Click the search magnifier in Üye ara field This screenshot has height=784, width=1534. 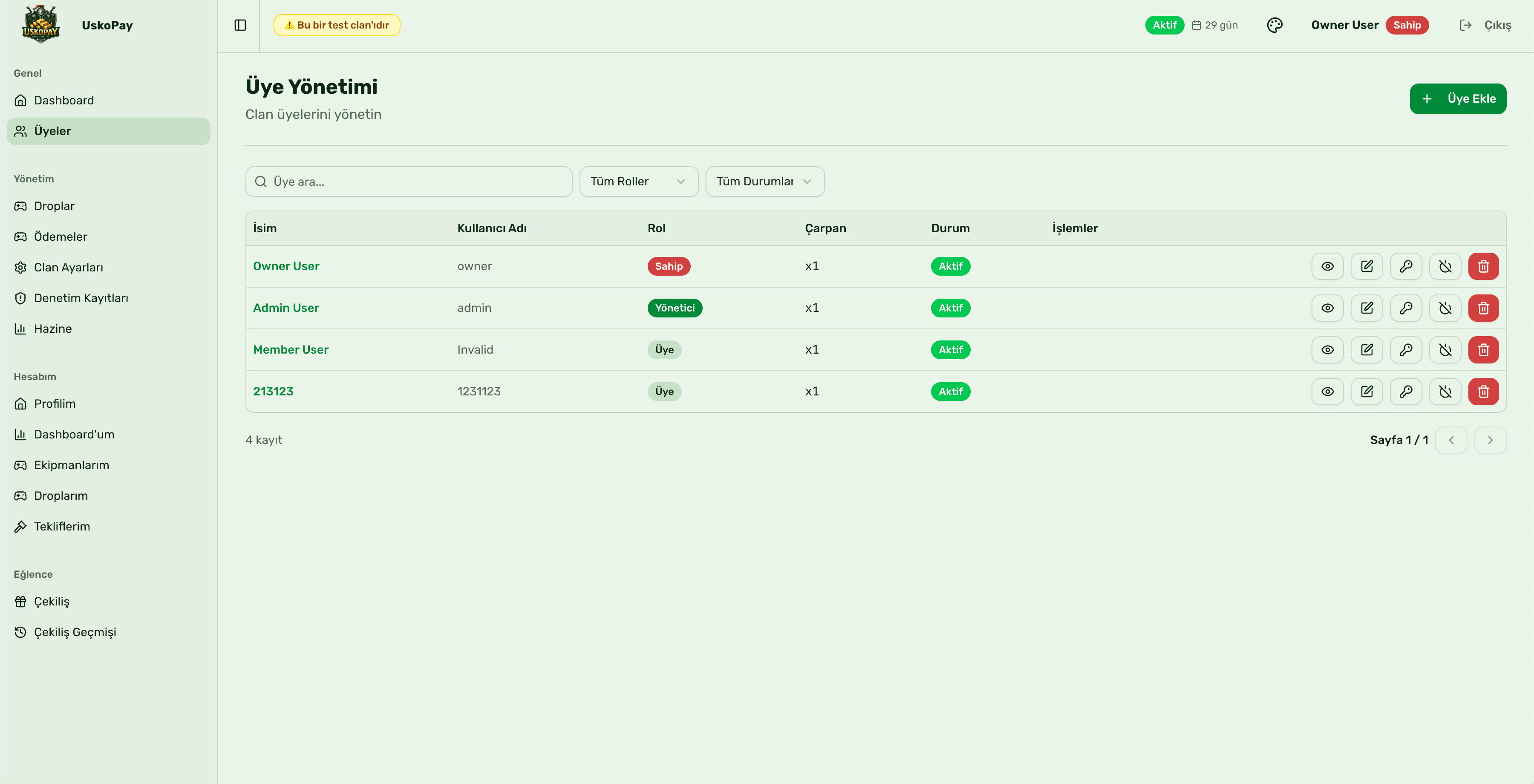click(261, 182)
